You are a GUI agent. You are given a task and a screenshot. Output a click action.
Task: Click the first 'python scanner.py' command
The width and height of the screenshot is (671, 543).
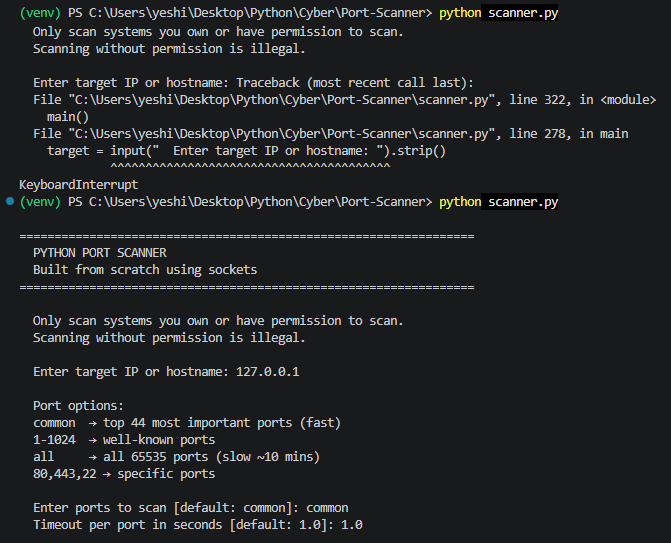pyautogui.click(x=499, y=13)
